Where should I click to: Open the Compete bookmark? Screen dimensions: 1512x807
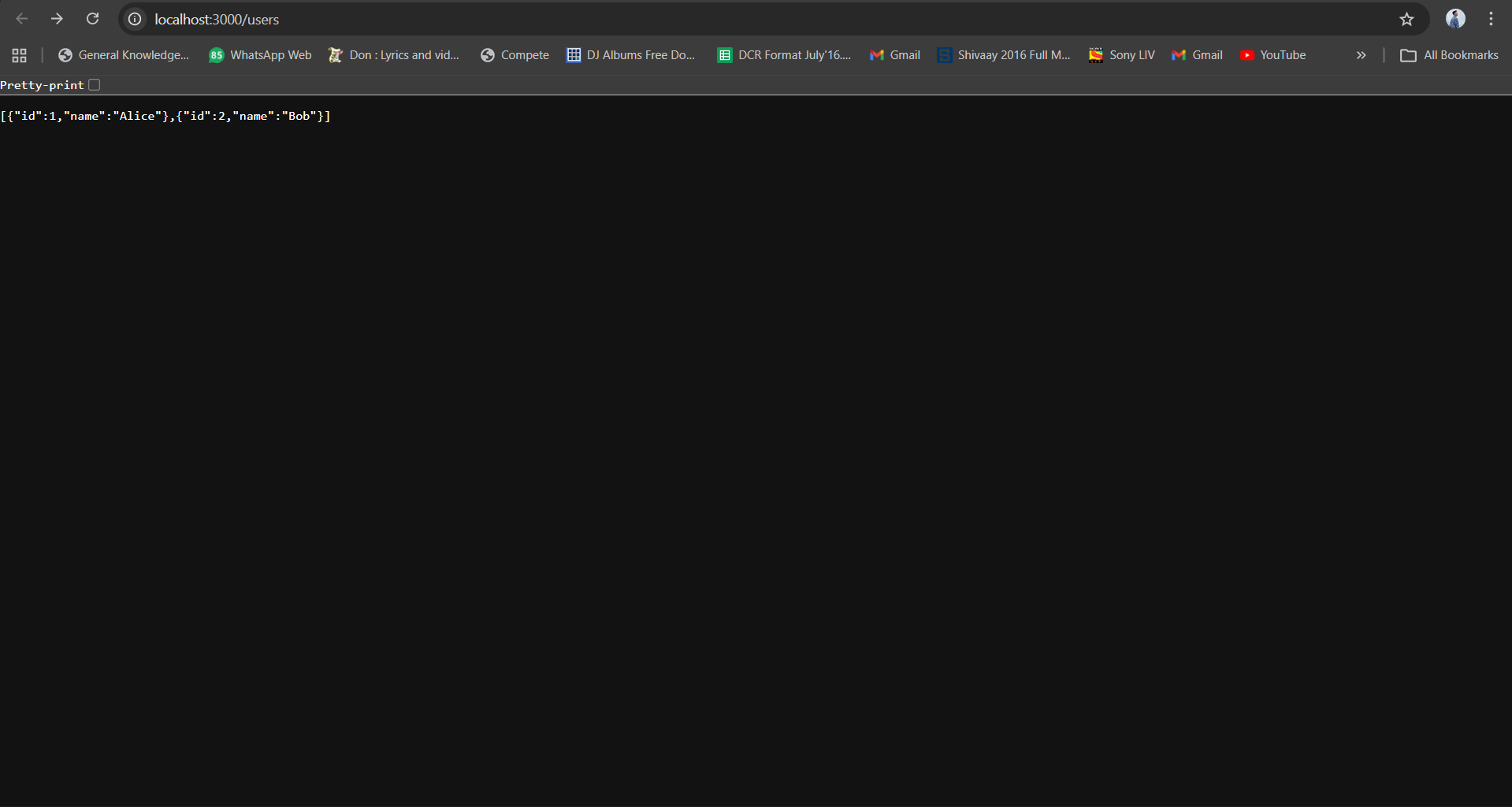[x=524, y=54]
